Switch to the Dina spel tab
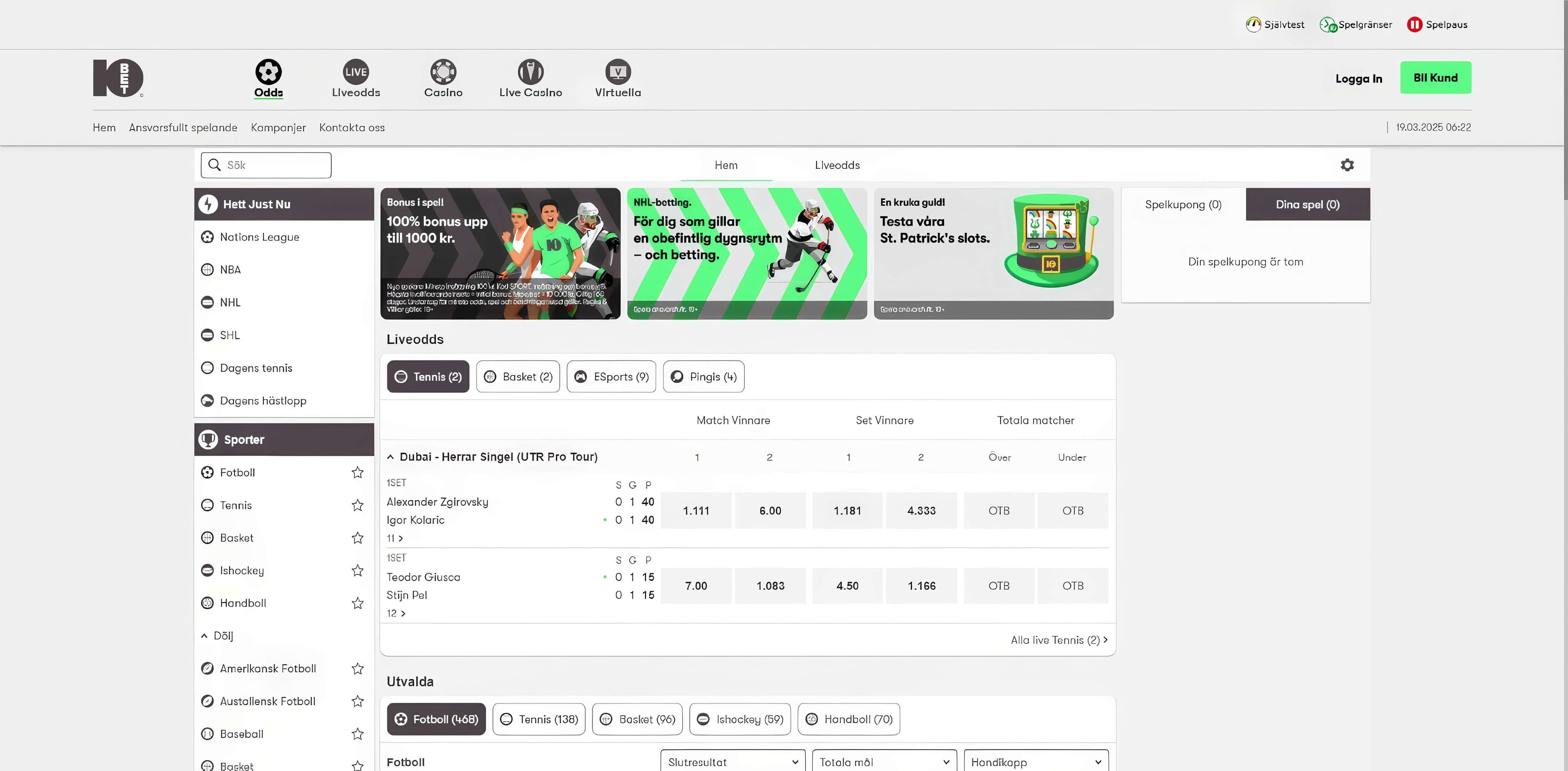 click(1307, 205)
